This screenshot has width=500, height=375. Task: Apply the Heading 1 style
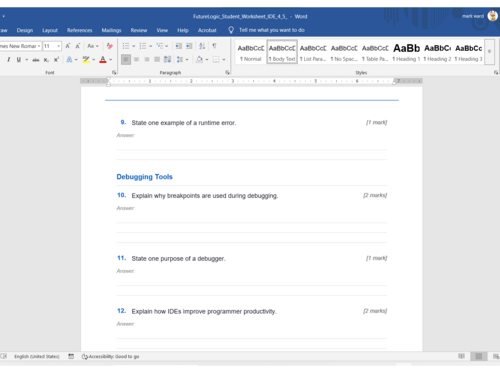click(x=406, y=52)
